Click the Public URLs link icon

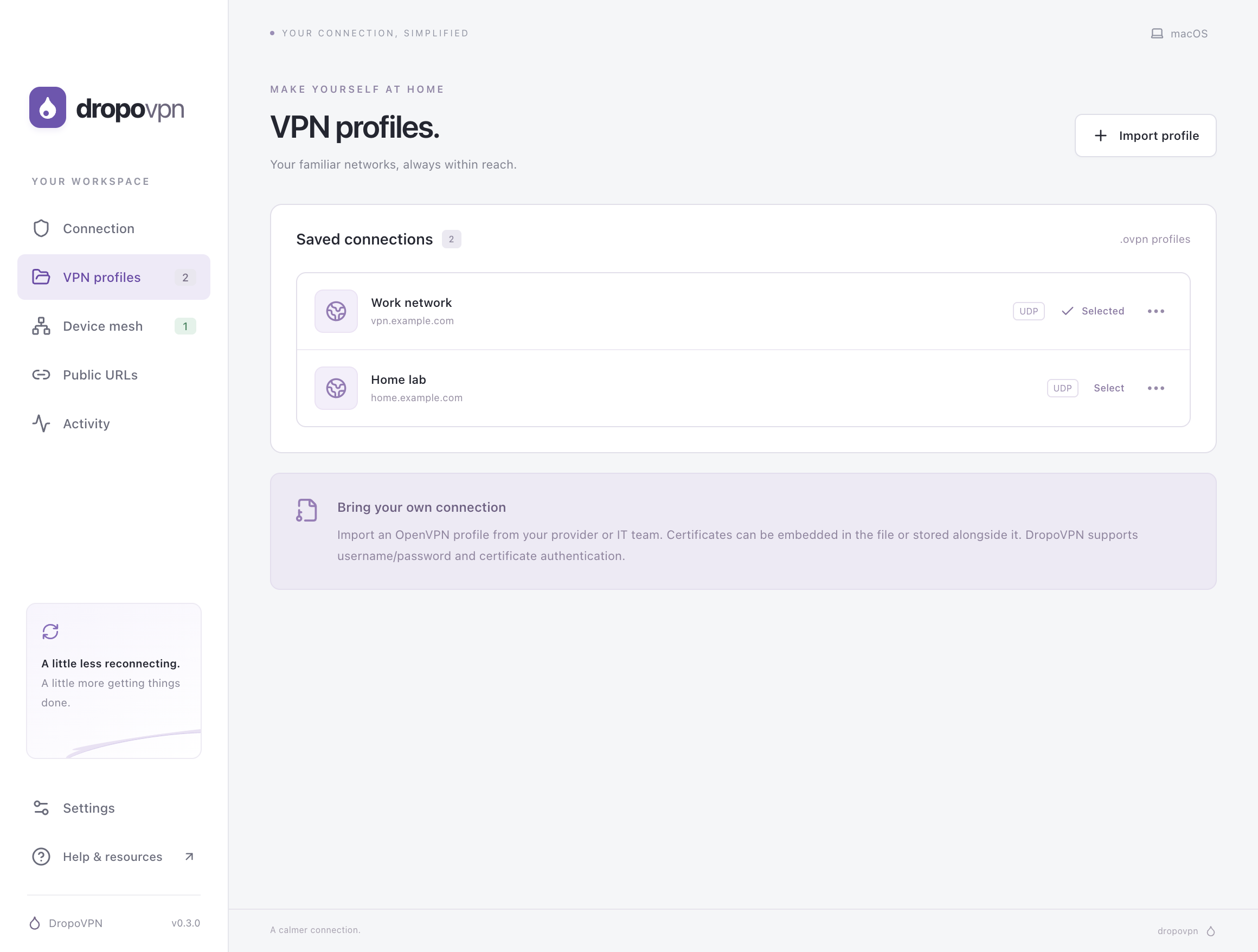tap(41, 375)
